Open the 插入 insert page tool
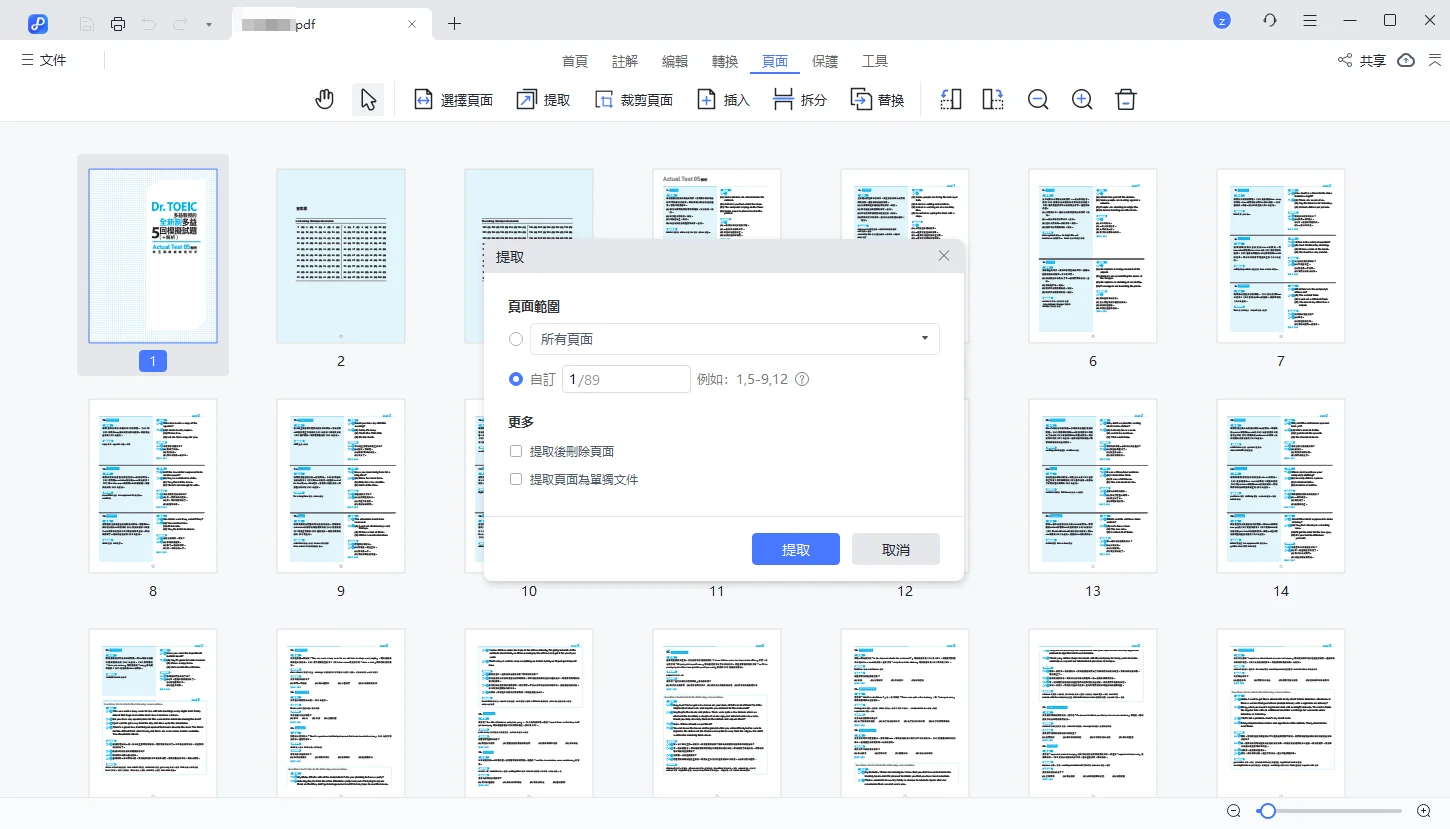 [x=722, y=99]
